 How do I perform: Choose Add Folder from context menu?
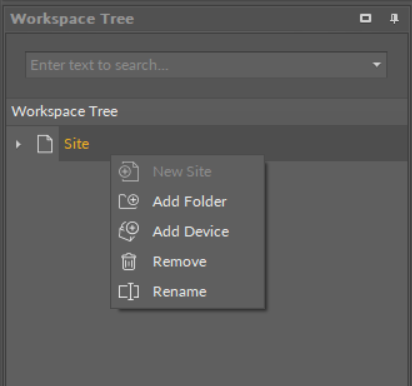[x=188, y=202]
